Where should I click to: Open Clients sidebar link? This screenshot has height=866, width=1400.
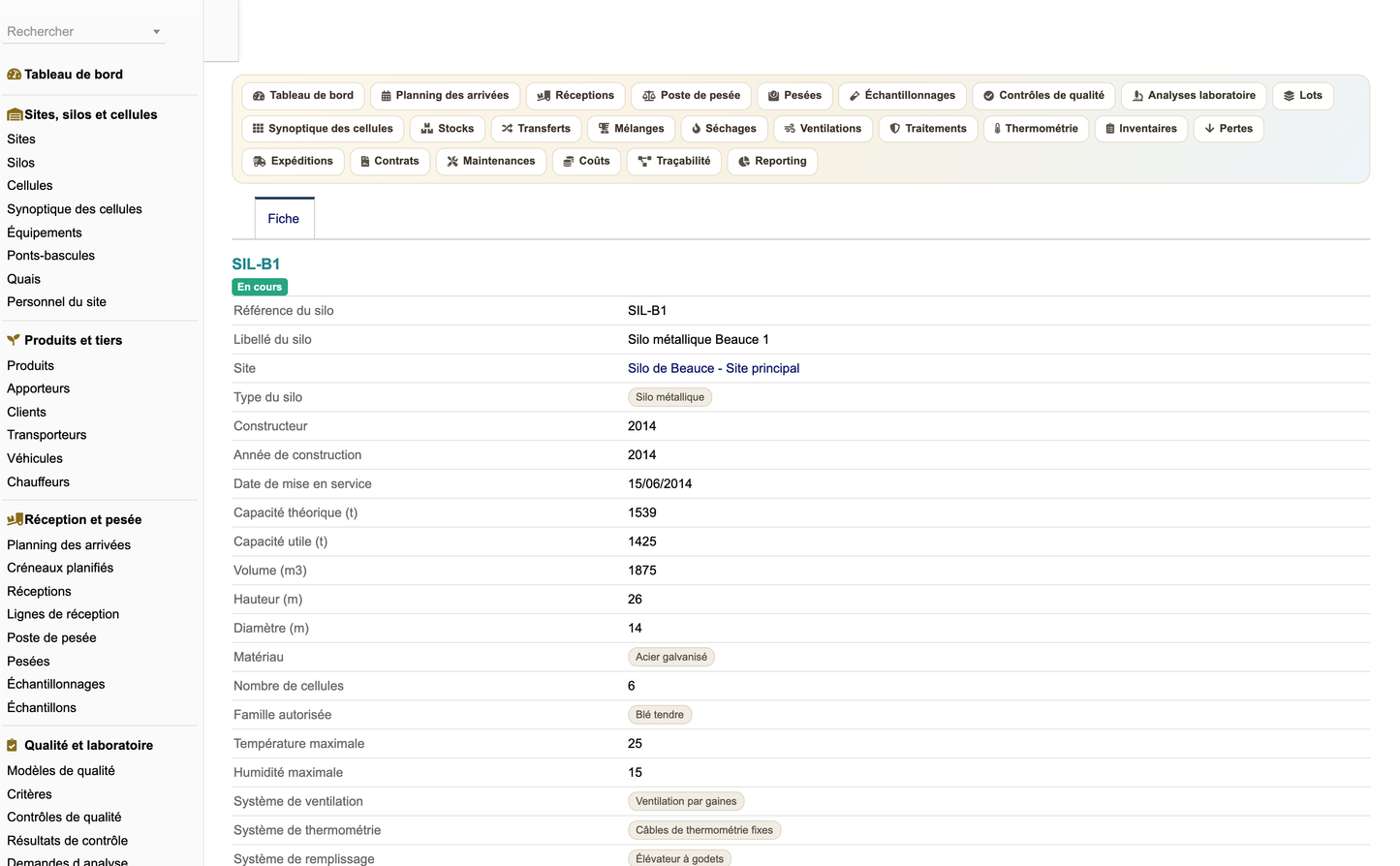click(x=27, y=412)
